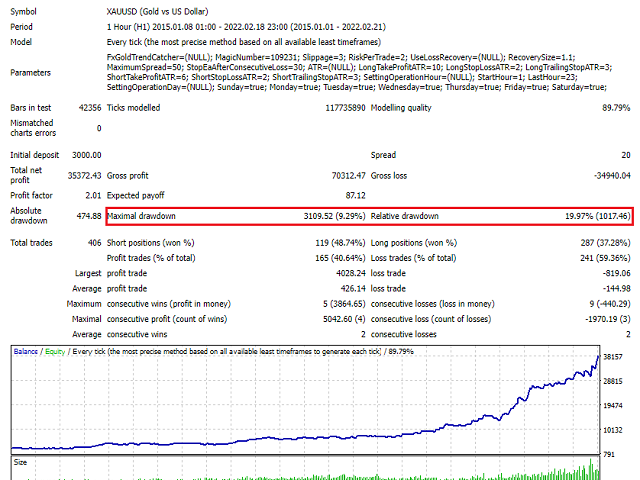This screenshot has height=480, width=640.
Task: Click the Mismatched charts errors value 0
Action: pos(99,128)
